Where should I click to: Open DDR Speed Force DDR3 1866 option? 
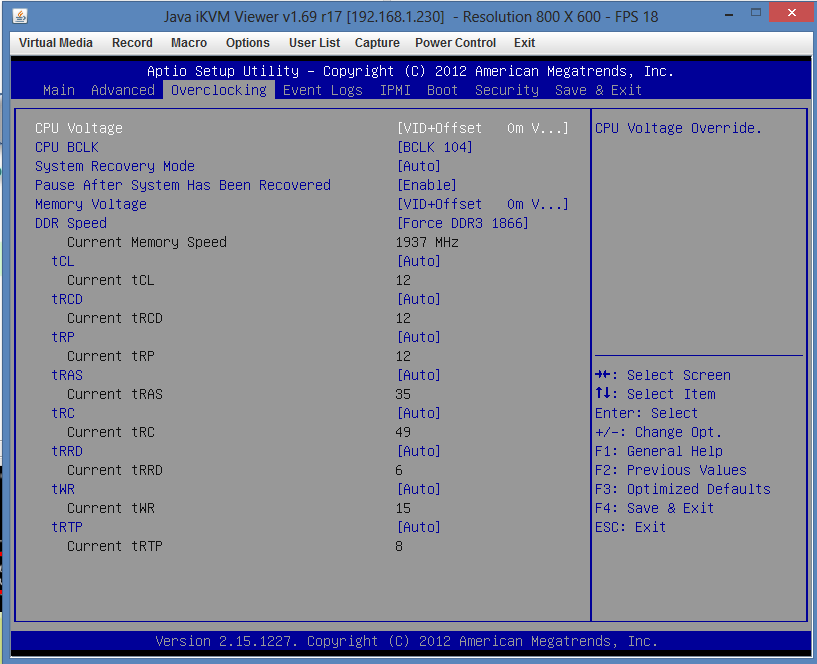click(463, 223)
